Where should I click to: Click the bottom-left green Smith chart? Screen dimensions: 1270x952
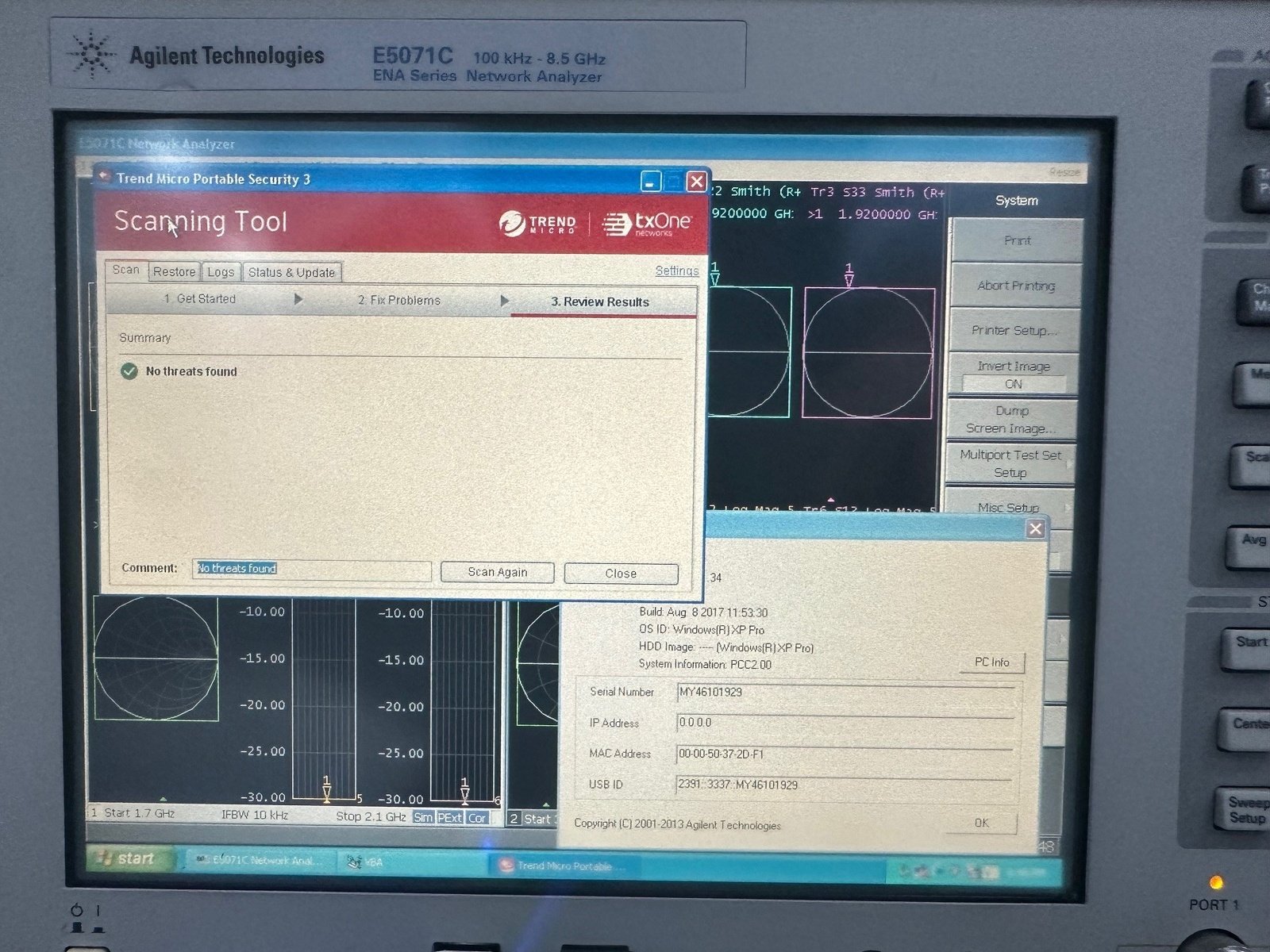click(x=156, y=658)
